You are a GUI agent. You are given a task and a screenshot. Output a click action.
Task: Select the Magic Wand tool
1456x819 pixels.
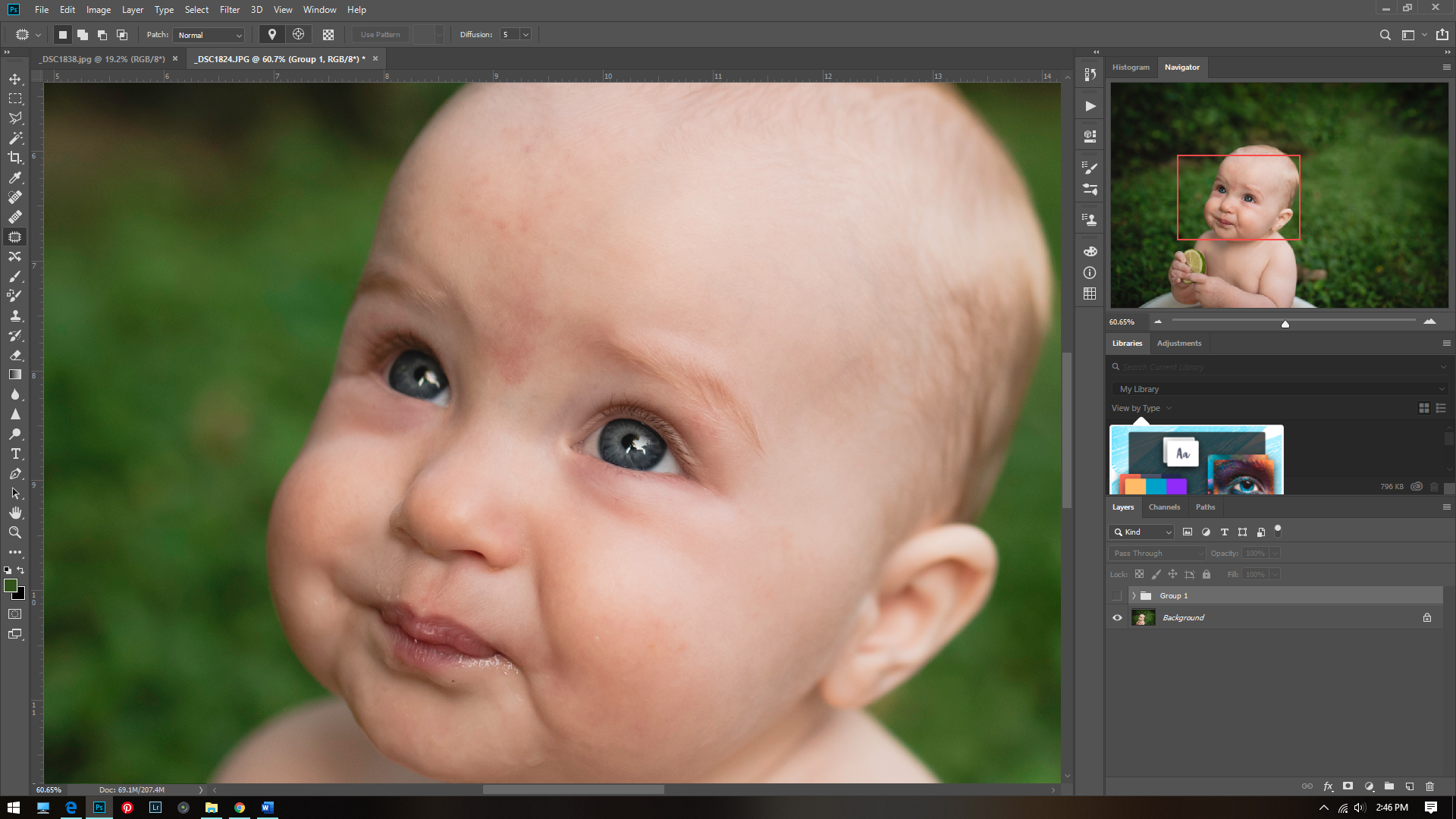[15, 138]
